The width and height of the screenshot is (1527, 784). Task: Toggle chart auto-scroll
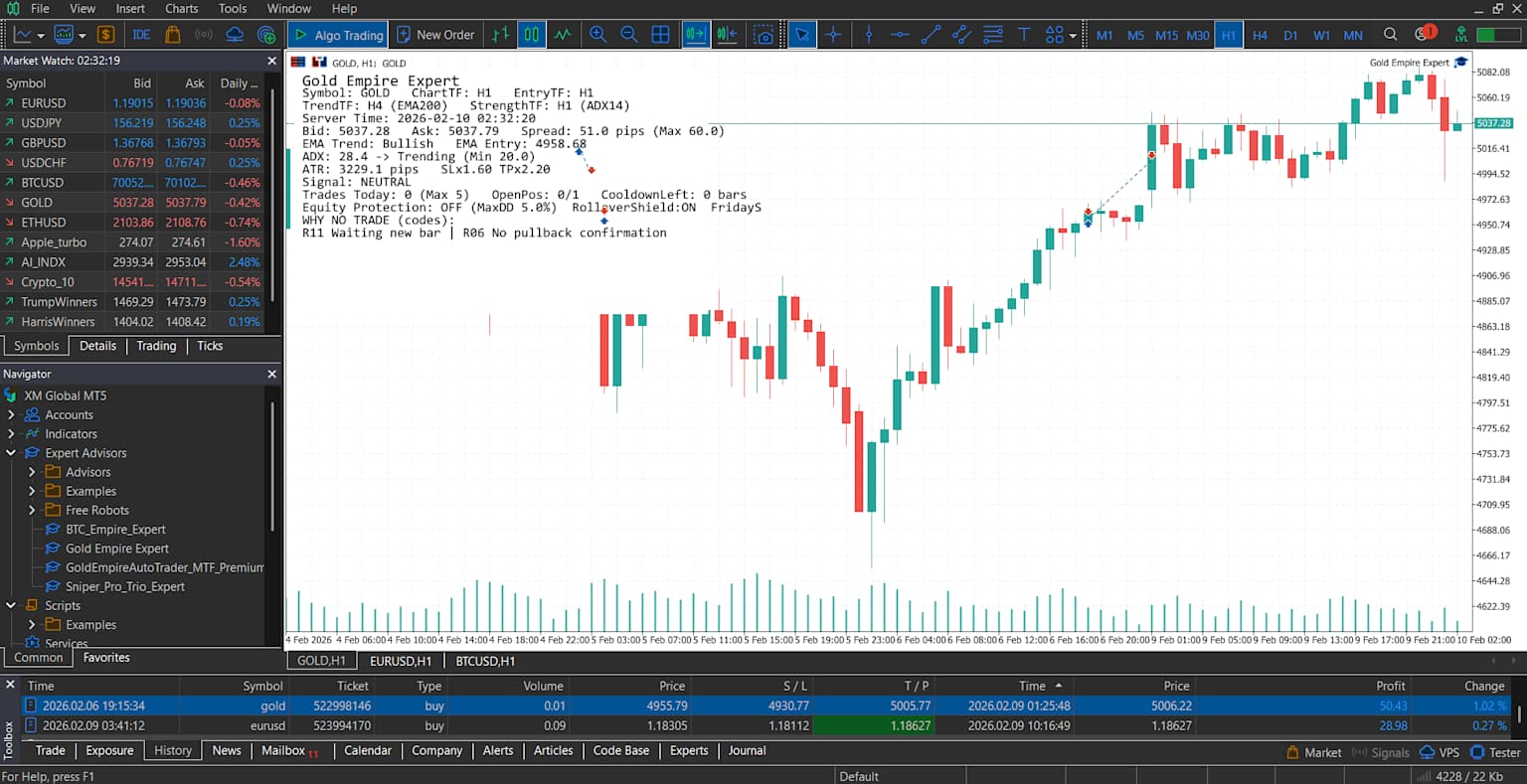click(695, 34)
